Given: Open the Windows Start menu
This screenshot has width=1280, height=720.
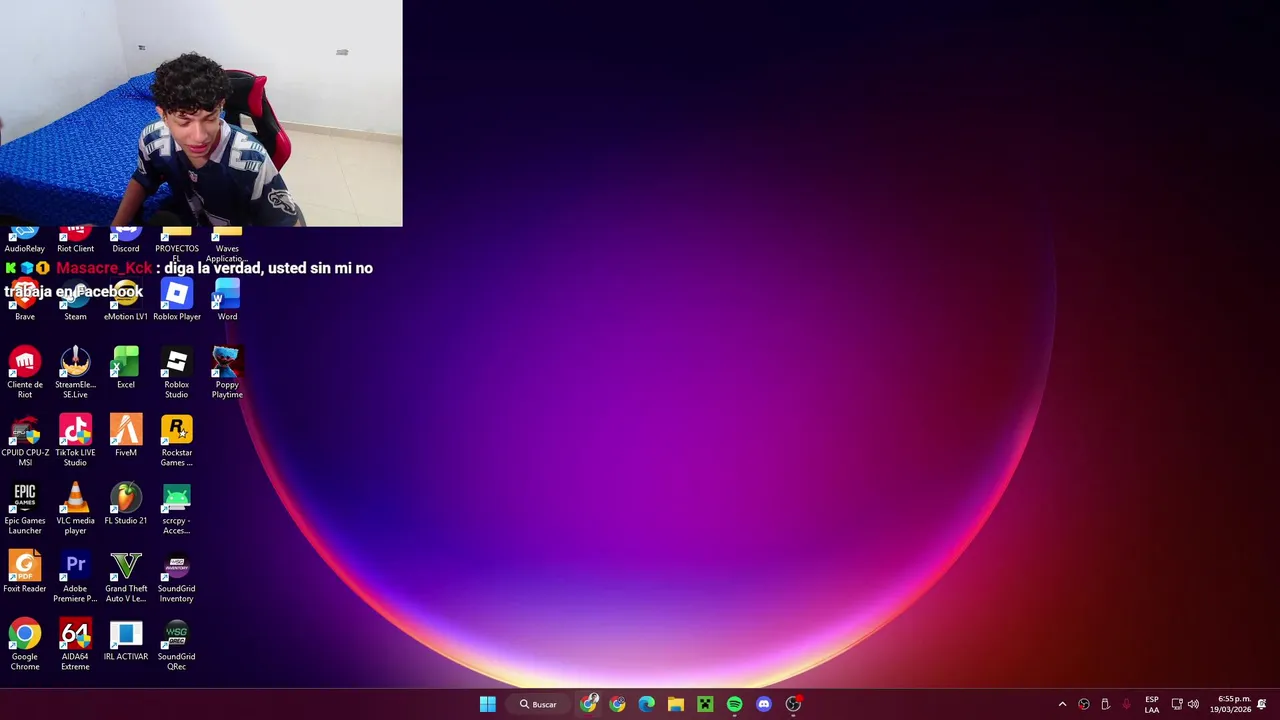Looking at the screenshot, I should (487, 704).
